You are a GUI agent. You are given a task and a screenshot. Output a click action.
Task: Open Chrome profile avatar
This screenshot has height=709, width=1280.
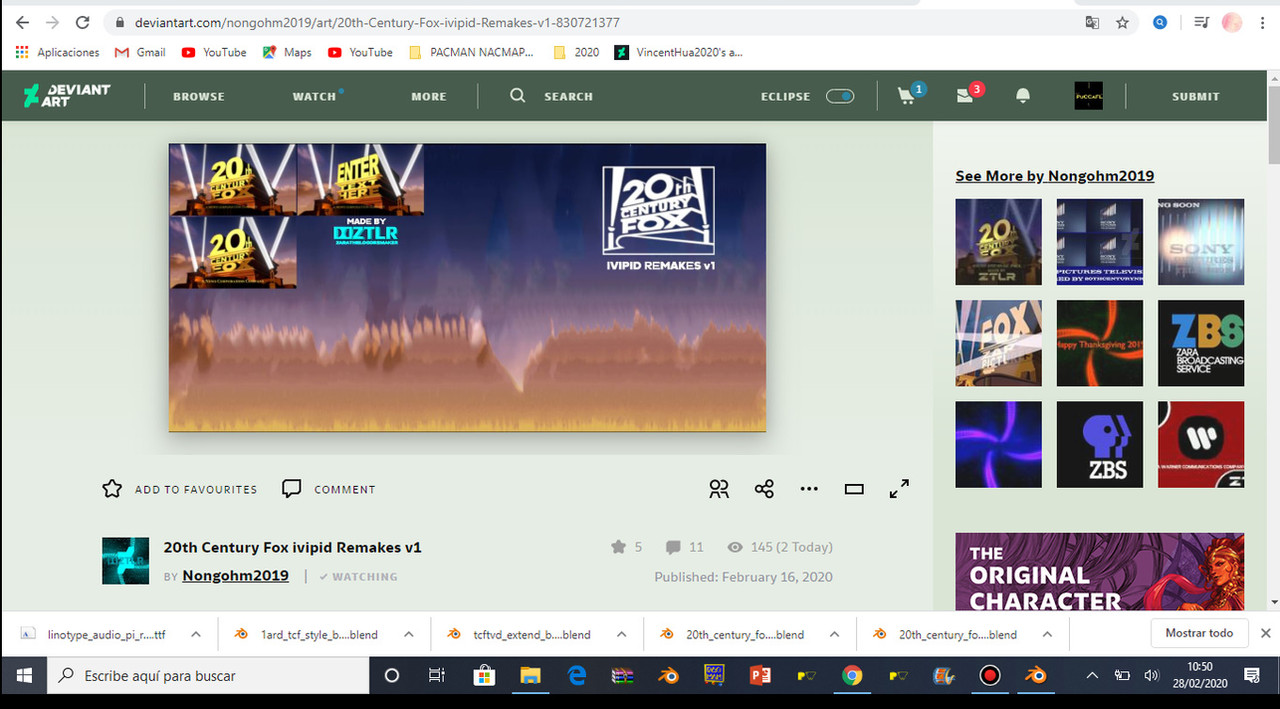(x=1232, y=22)
